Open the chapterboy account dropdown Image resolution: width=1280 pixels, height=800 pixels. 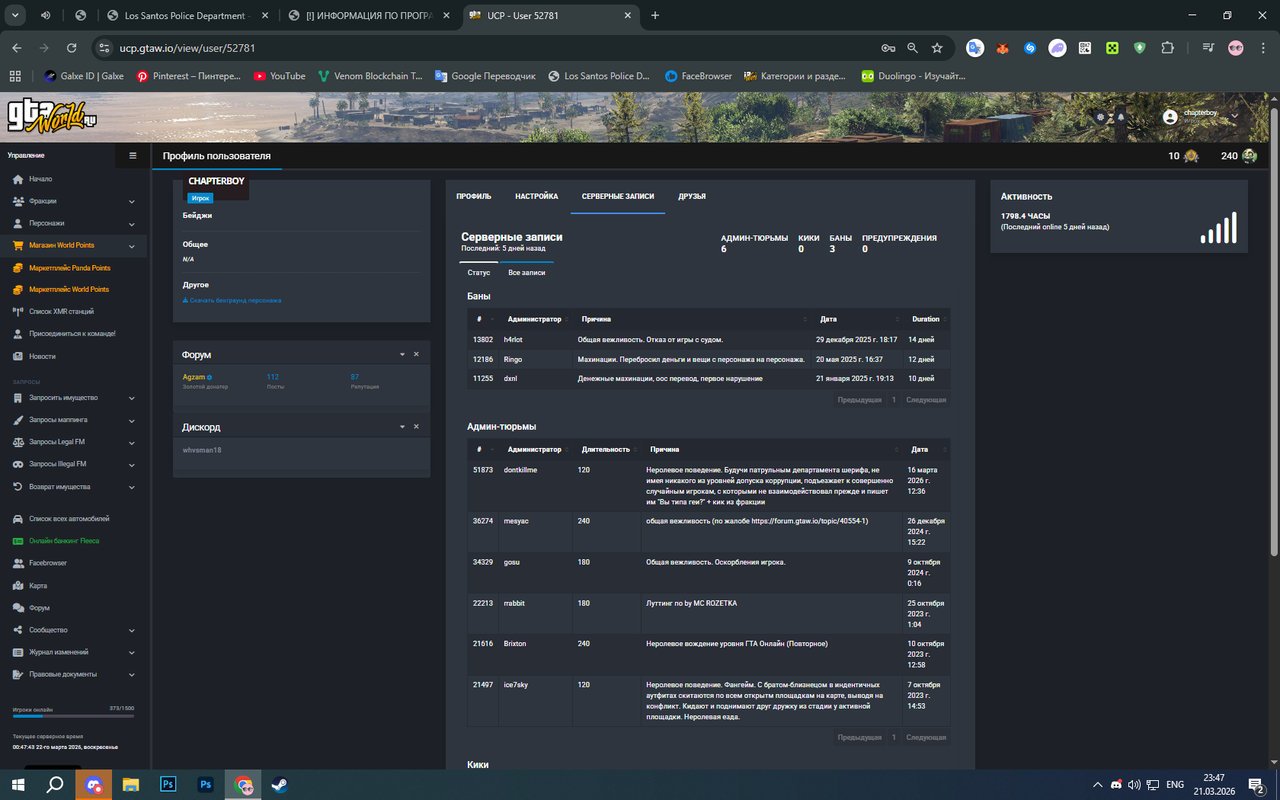[x=1201, y=117]
